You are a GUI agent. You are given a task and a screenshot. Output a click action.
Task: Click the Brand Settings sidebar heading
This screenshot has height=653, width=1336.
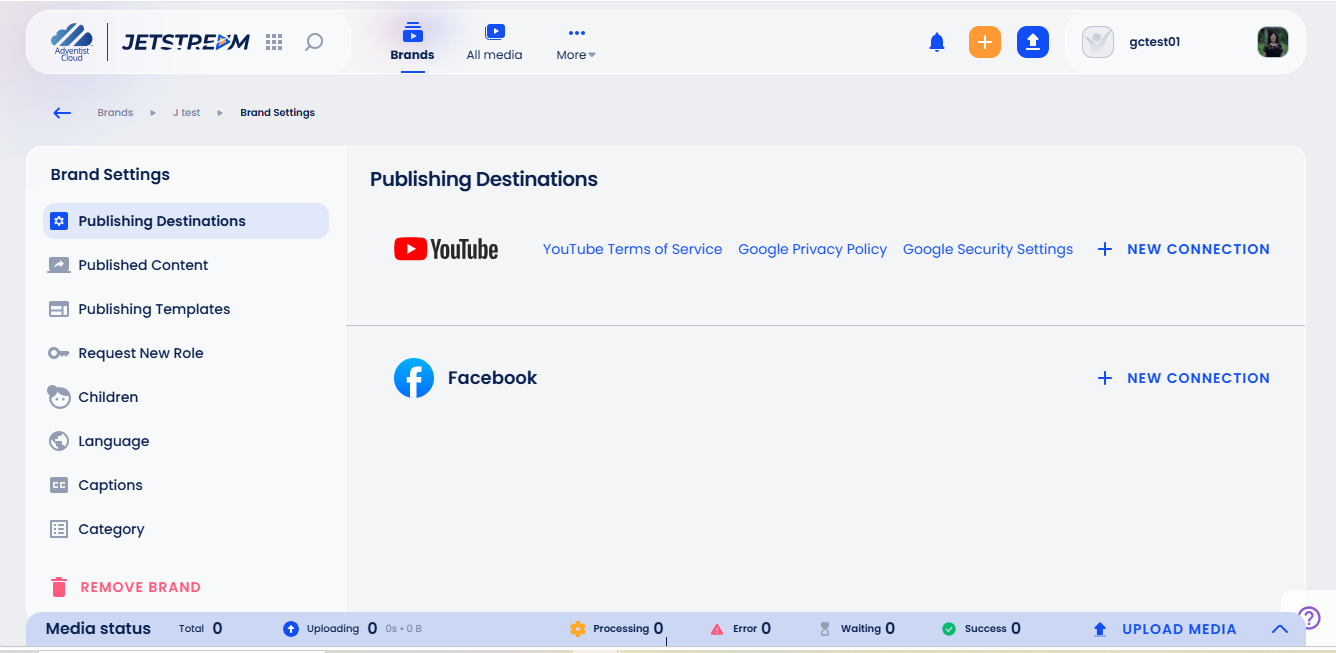click(x=110, y=174)
